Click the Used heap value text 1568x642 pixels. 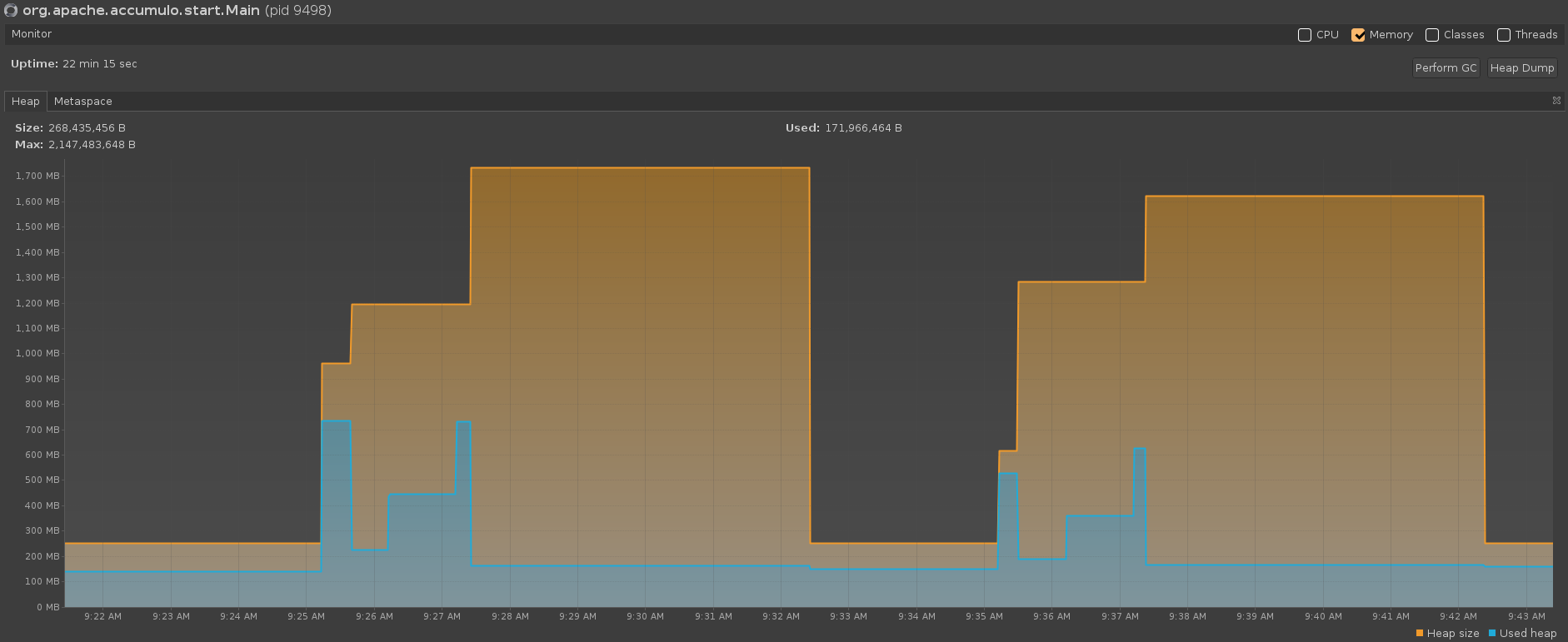point(863,128)
